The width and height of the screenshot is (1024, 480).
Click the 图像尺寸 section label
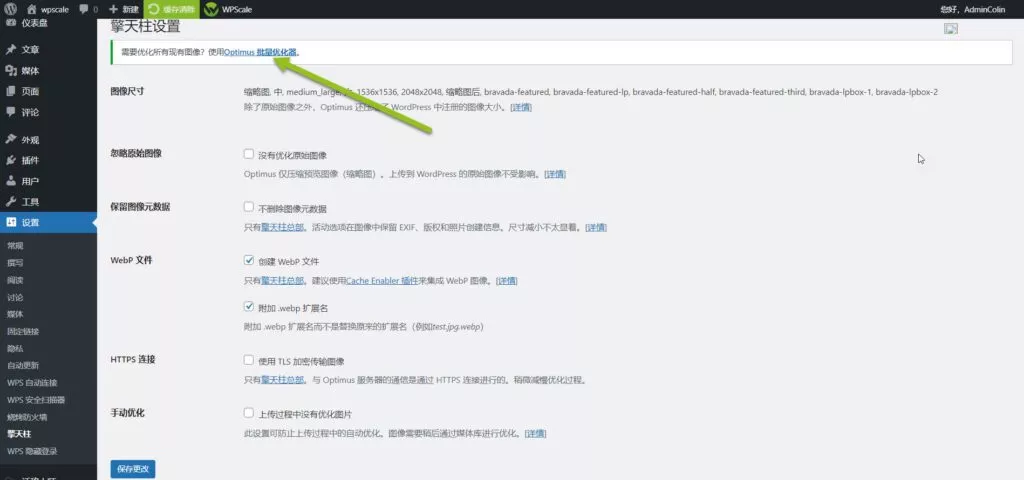pyautogui.click(x=127, y=91)
